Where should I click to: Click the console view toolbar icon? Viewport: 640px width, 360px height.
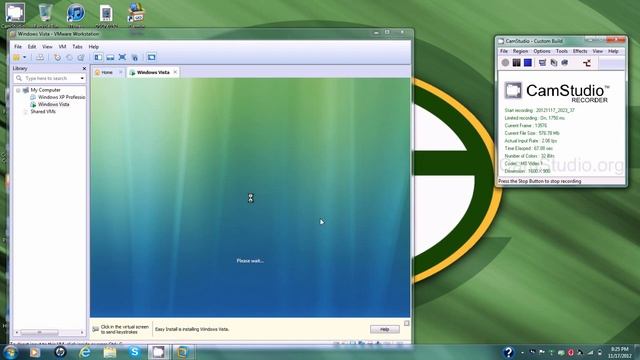[151, 58]
